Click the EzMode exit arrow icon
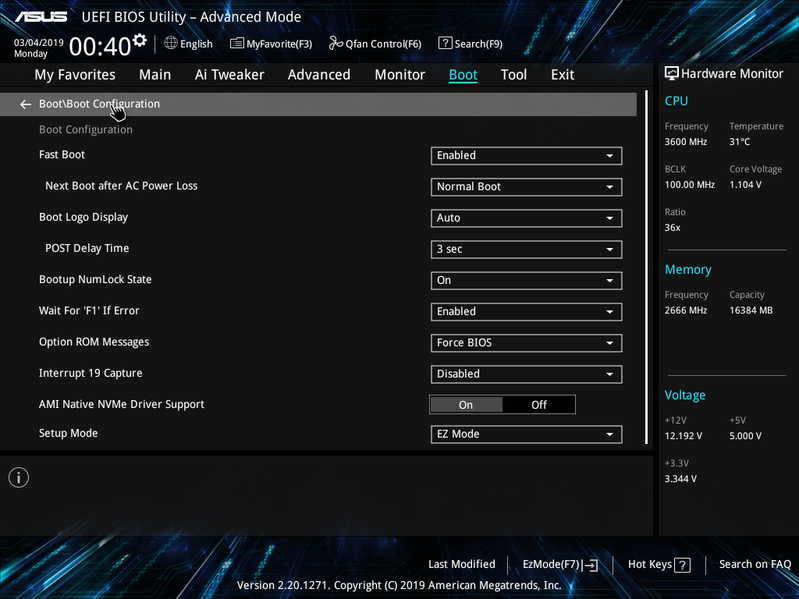The width and height of the screenshot is (799, 599). (590, 564)
